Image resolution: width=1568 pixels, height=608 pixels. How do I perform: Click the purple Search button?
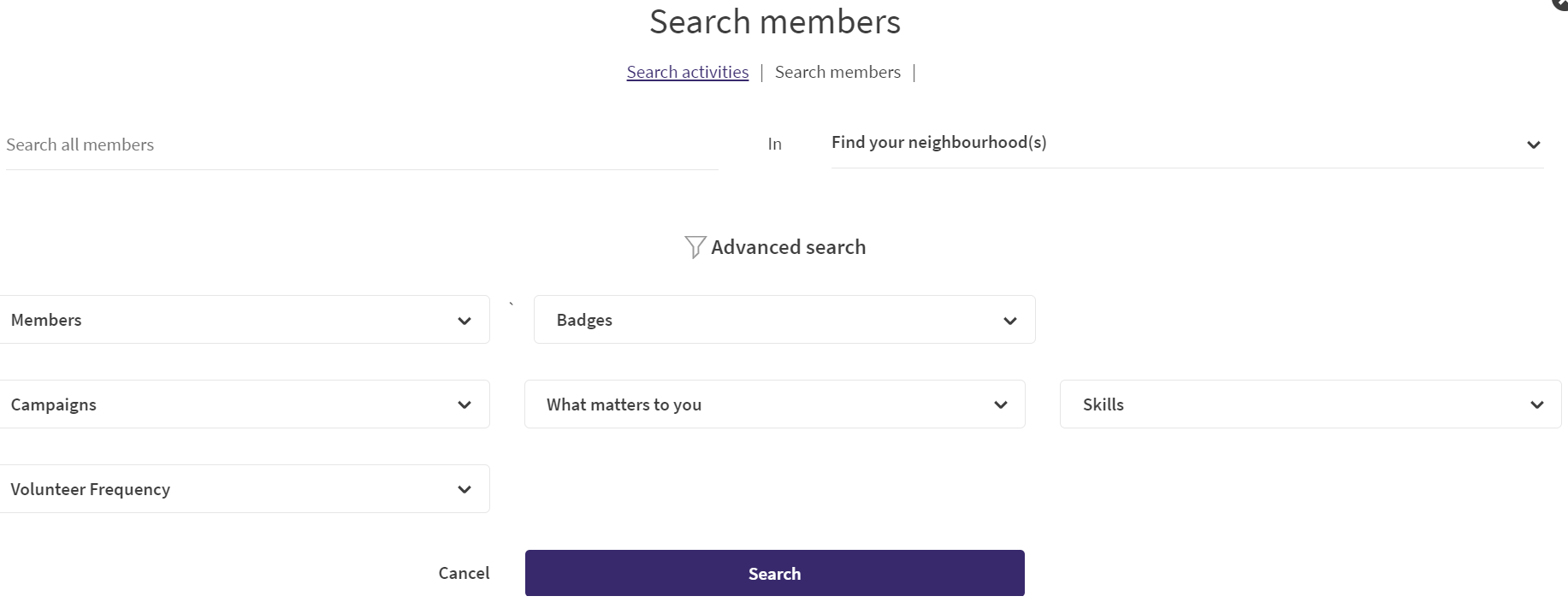coord(775,573)
